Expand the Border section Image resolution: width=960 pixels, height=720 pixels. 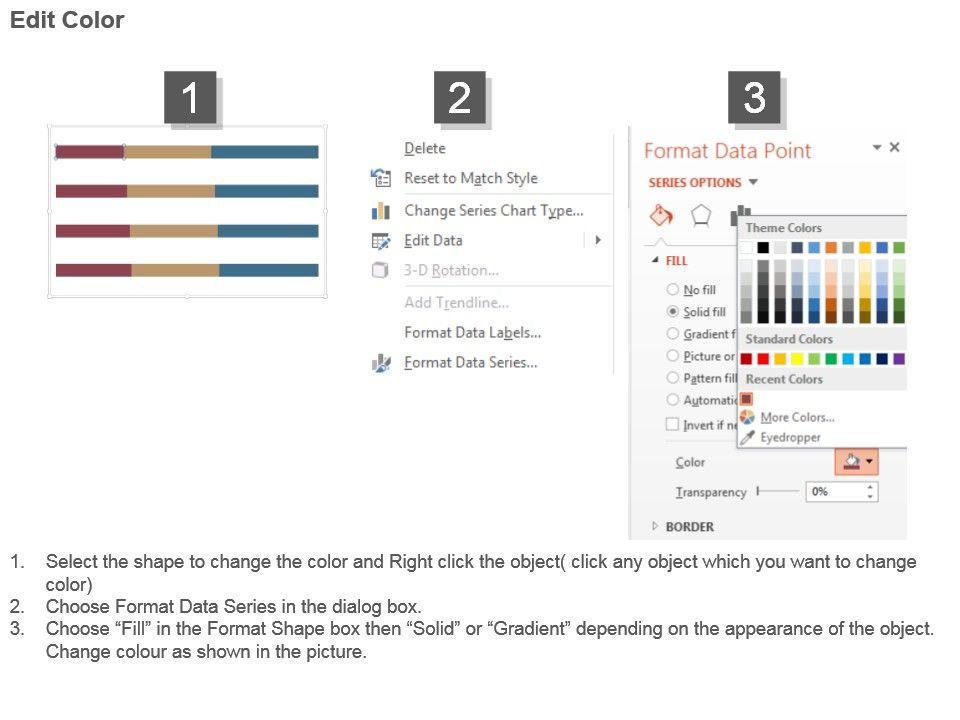click(657, 527)
